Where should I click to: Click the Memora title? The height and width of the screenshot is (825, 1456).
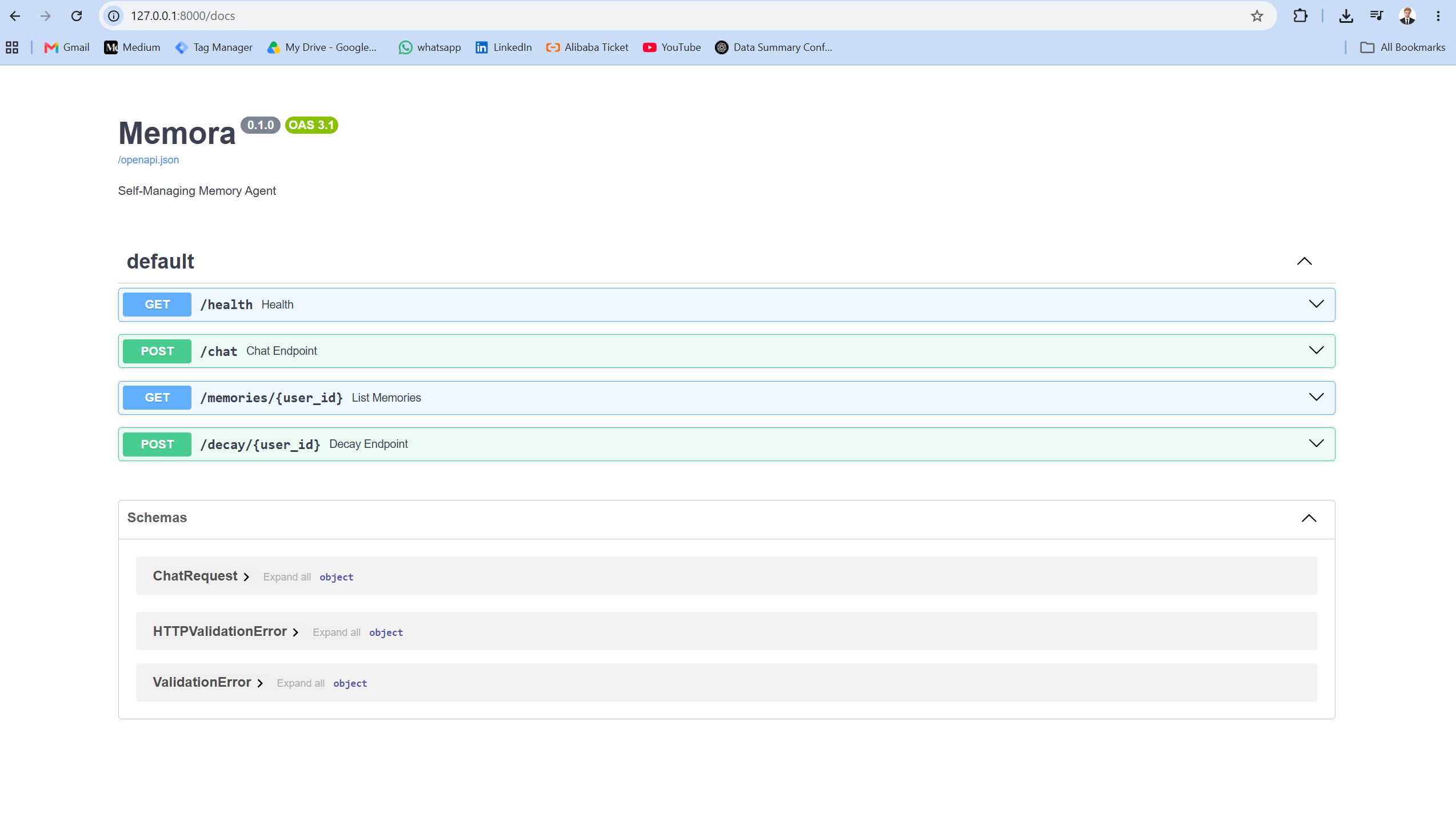pyautogui.click(x=177, y=133)
